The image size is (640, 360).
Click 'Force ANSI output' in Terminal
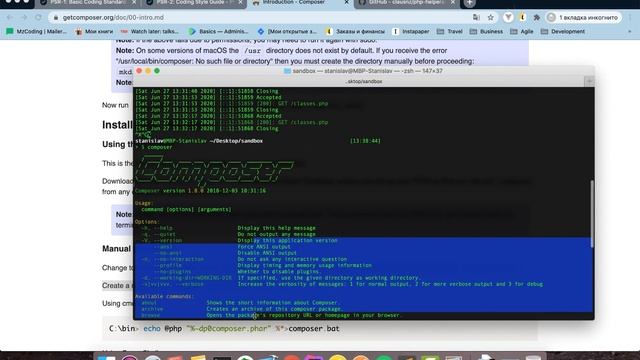pyautogui.click(x=264, y=247)
